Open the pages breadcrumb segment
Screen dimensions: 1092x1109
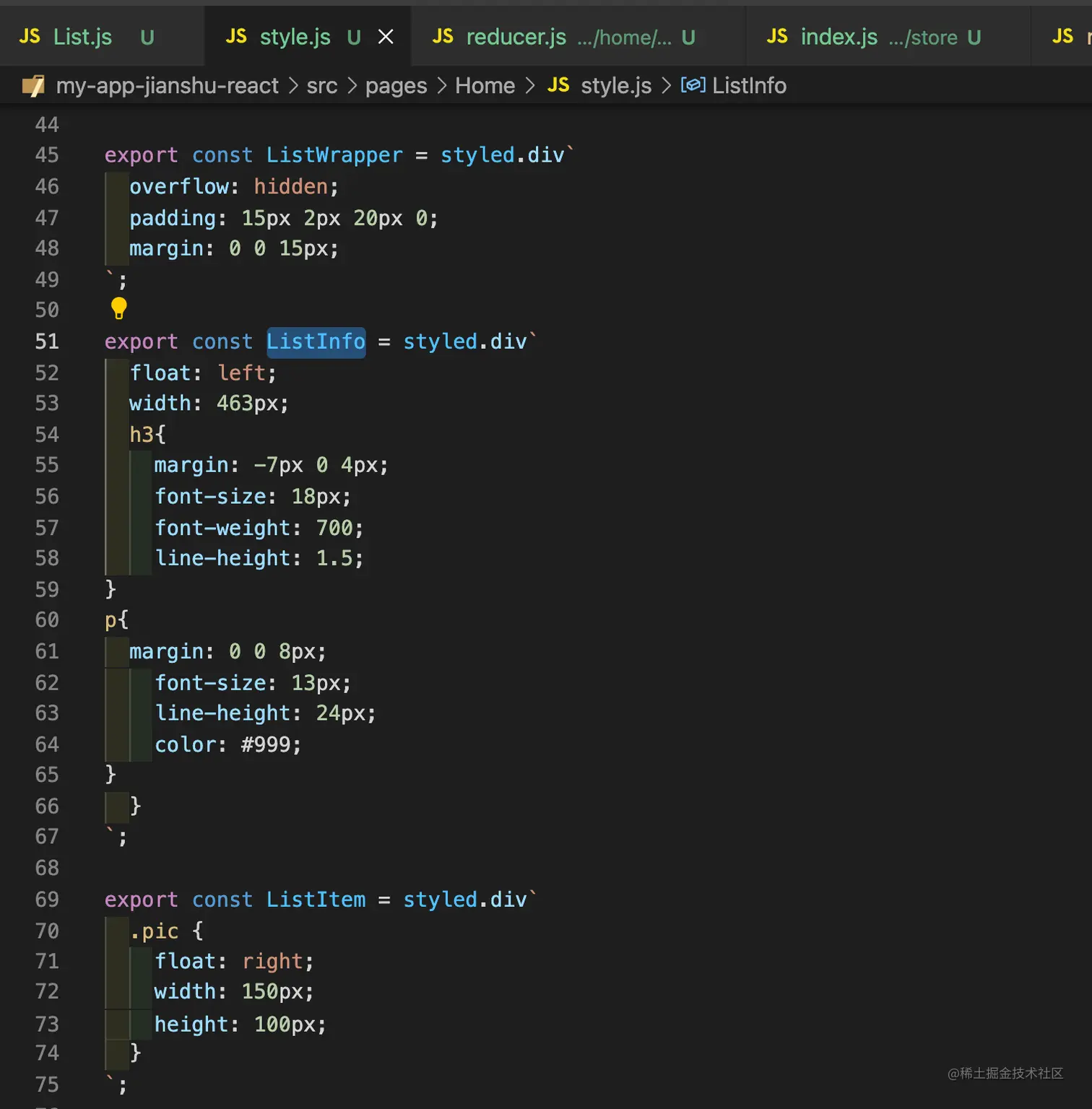396,86
